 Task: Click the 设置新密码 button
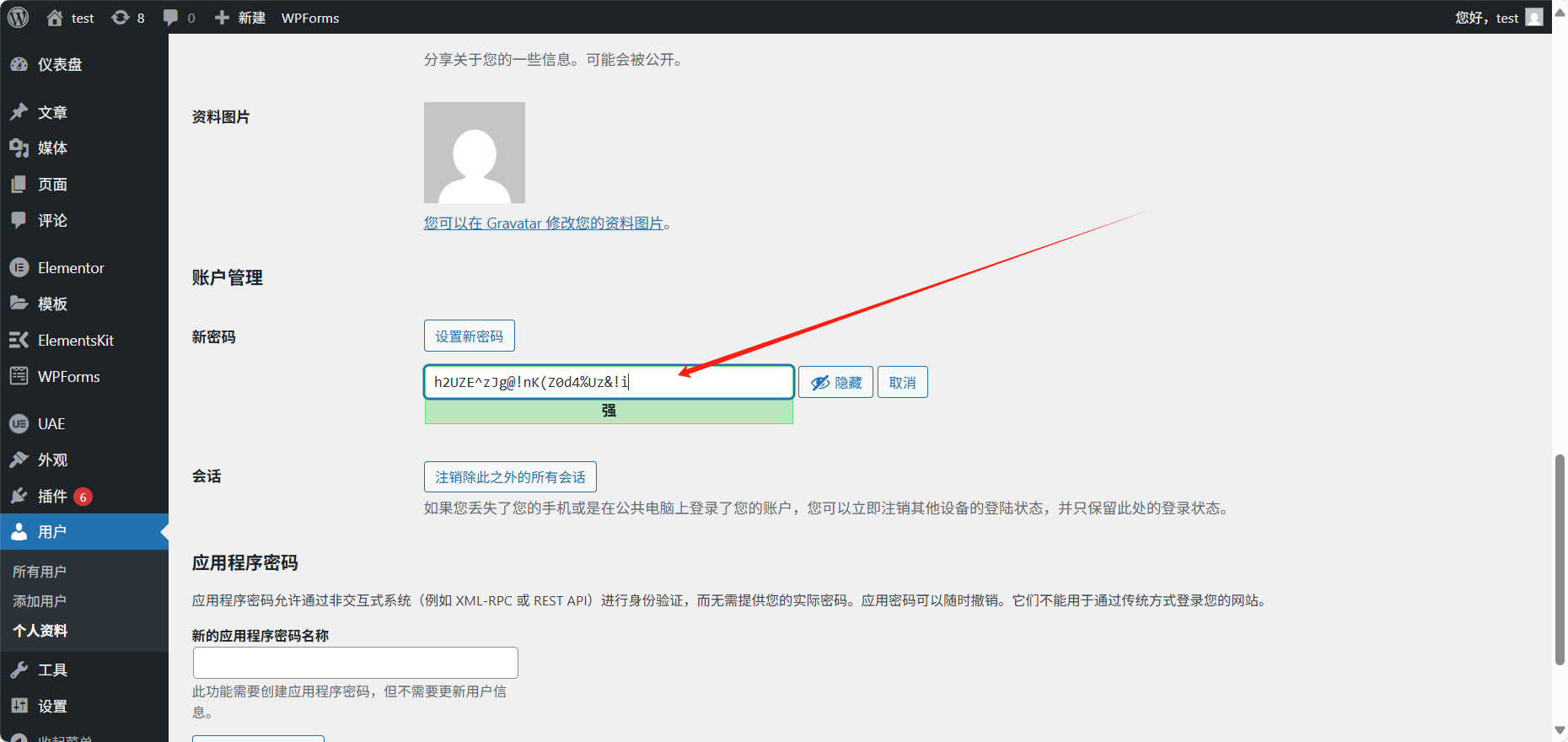click(x=469, y=336)
